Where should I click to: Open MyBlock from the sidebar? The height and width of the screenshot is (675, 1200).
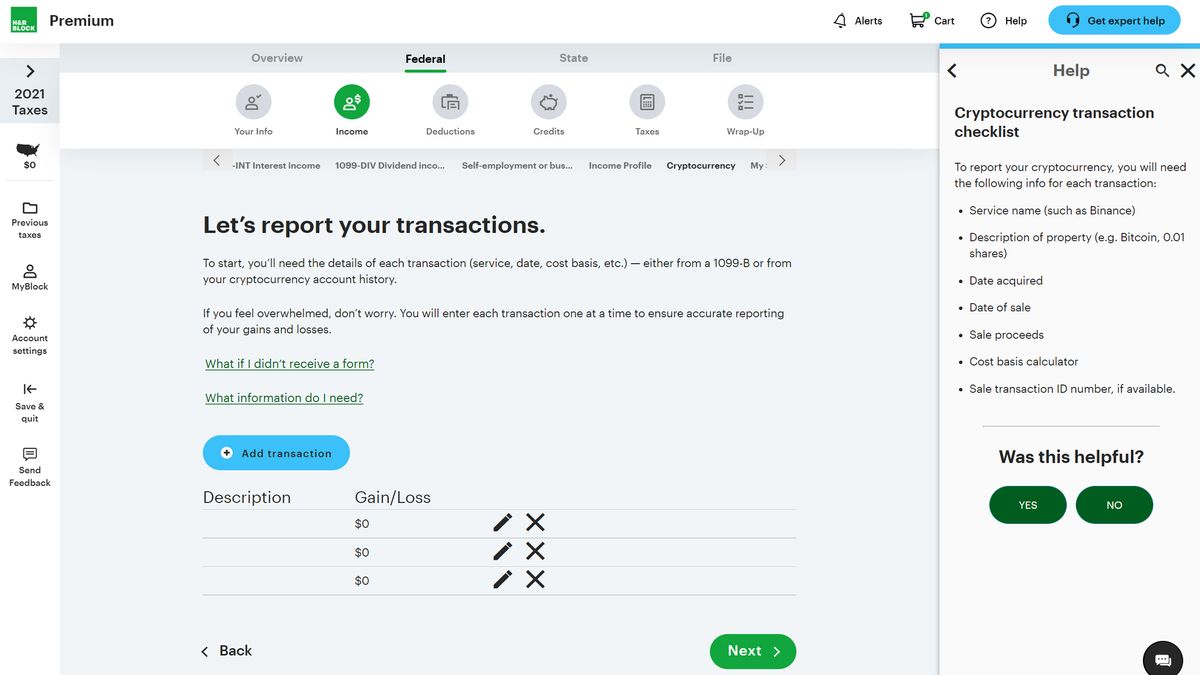click(29, 275)
